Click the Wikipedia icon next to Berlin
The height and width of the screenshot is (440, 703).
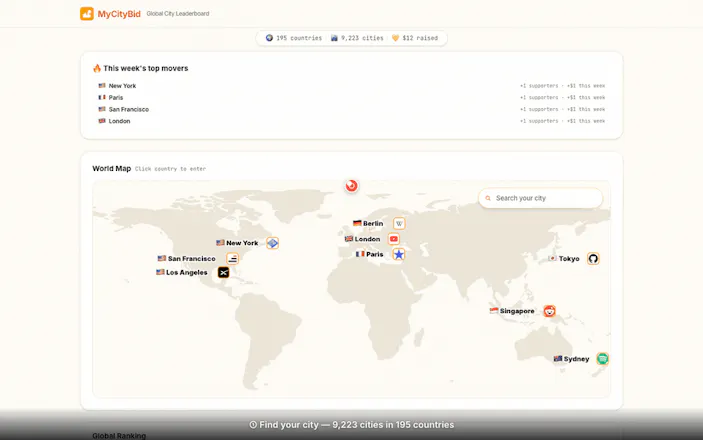click(x=399, y=223)
